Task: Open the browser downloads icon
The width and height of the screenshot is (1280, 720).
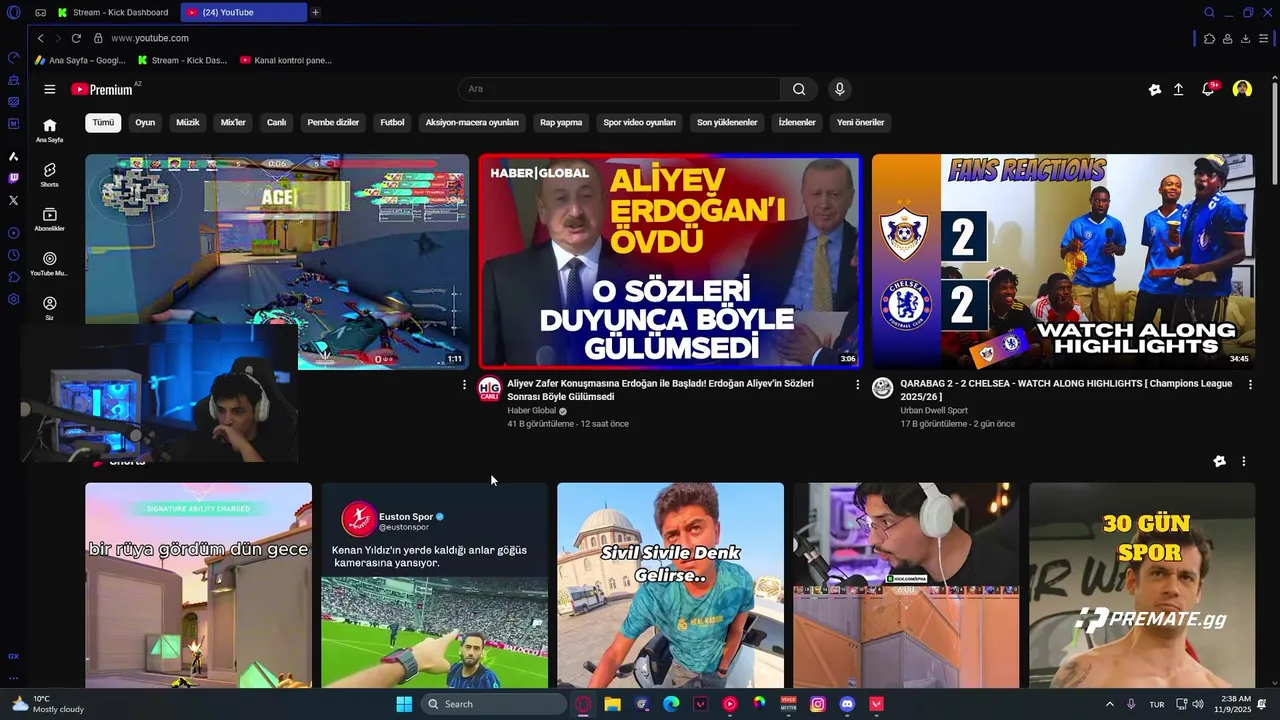Action: point(1245,38)
